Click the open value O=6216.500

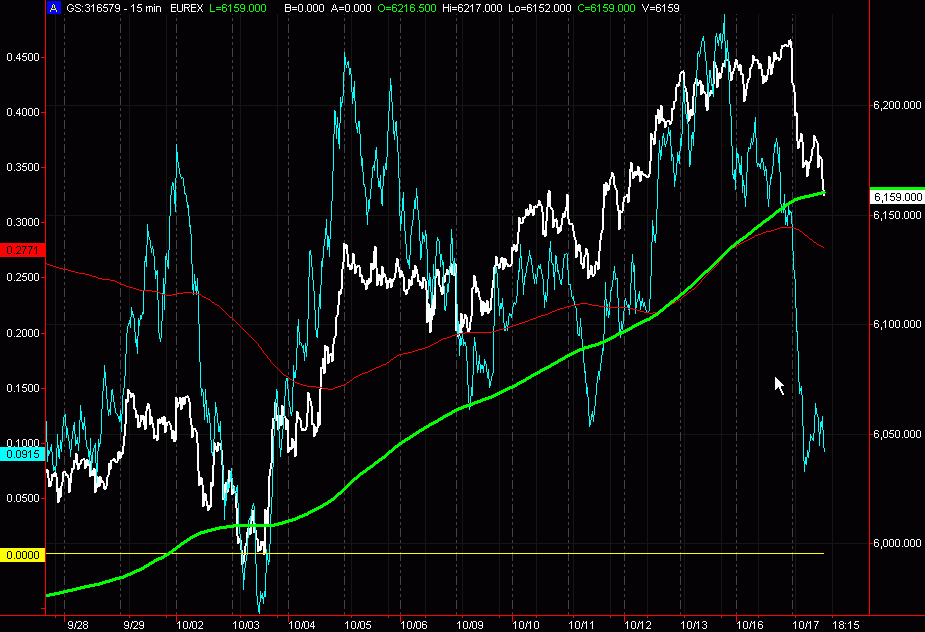[407, 8]
